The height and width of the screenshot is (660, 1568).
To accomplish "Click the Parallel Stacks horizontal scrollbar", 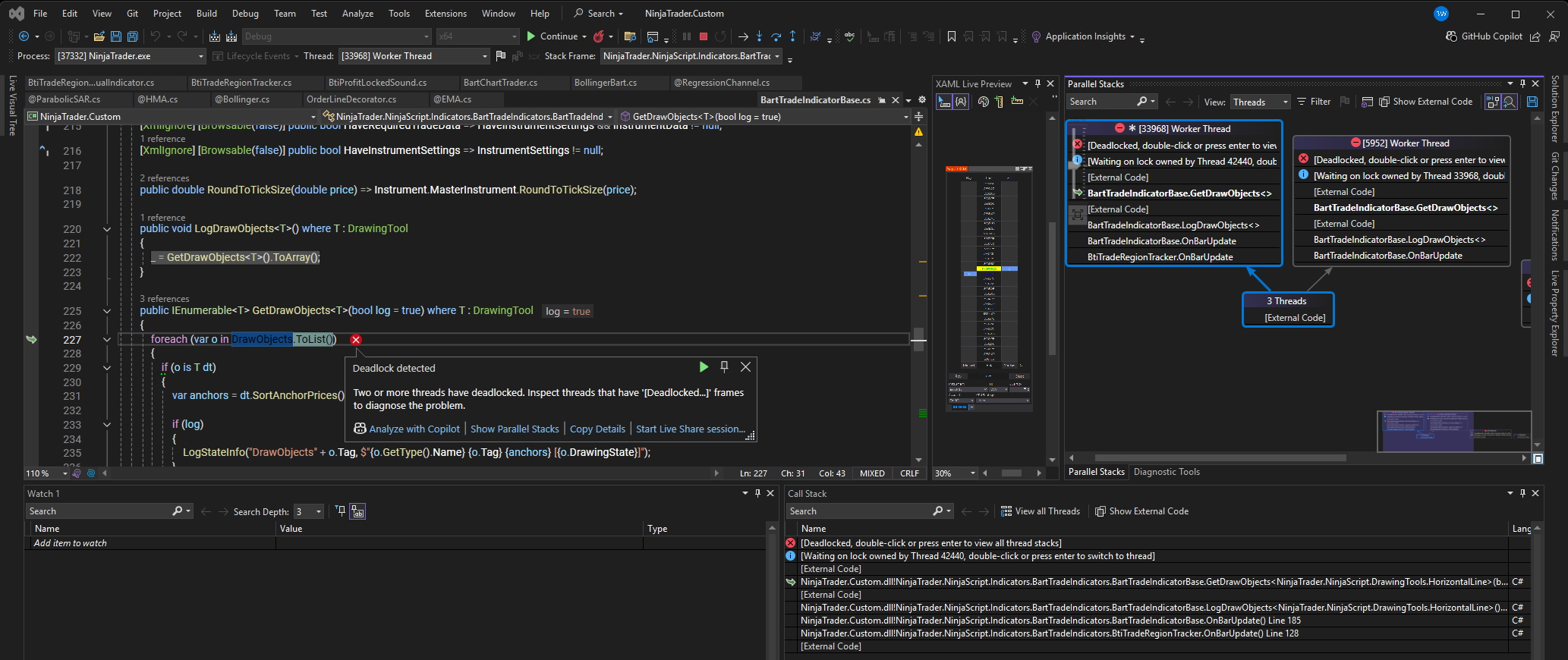I will (1220, 458).
